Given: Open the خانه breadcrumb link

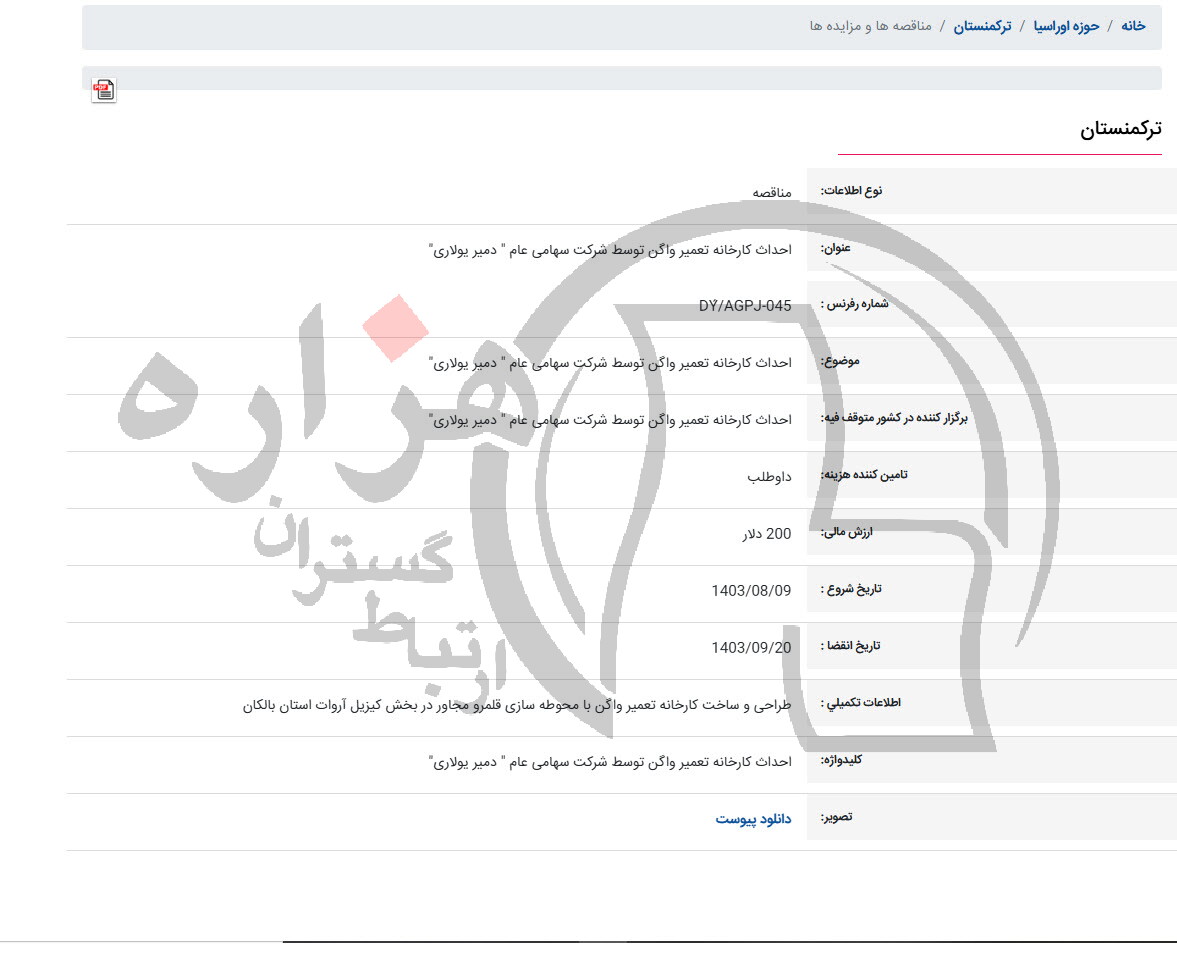Looking at the screenshot, I should click(x=1133, y=25).
